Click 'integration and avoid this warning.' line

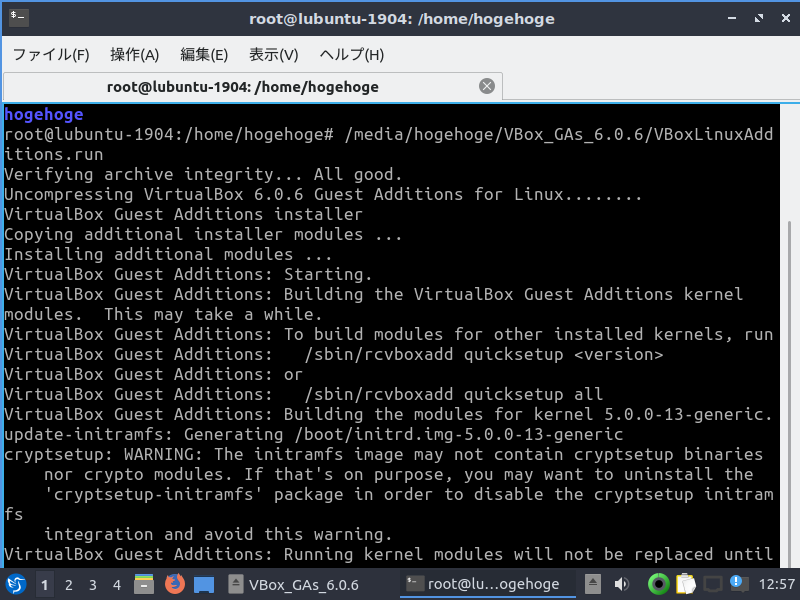pyautogui.click(x=218, y=535)
